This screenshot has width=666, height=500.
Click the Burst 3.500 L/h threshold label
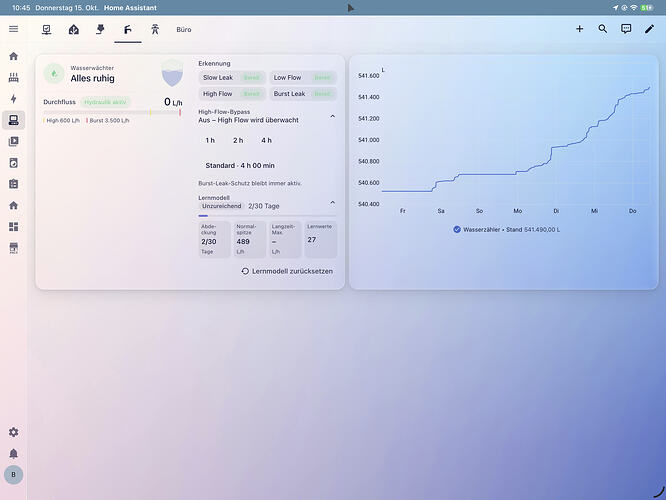tap(108, 121)
